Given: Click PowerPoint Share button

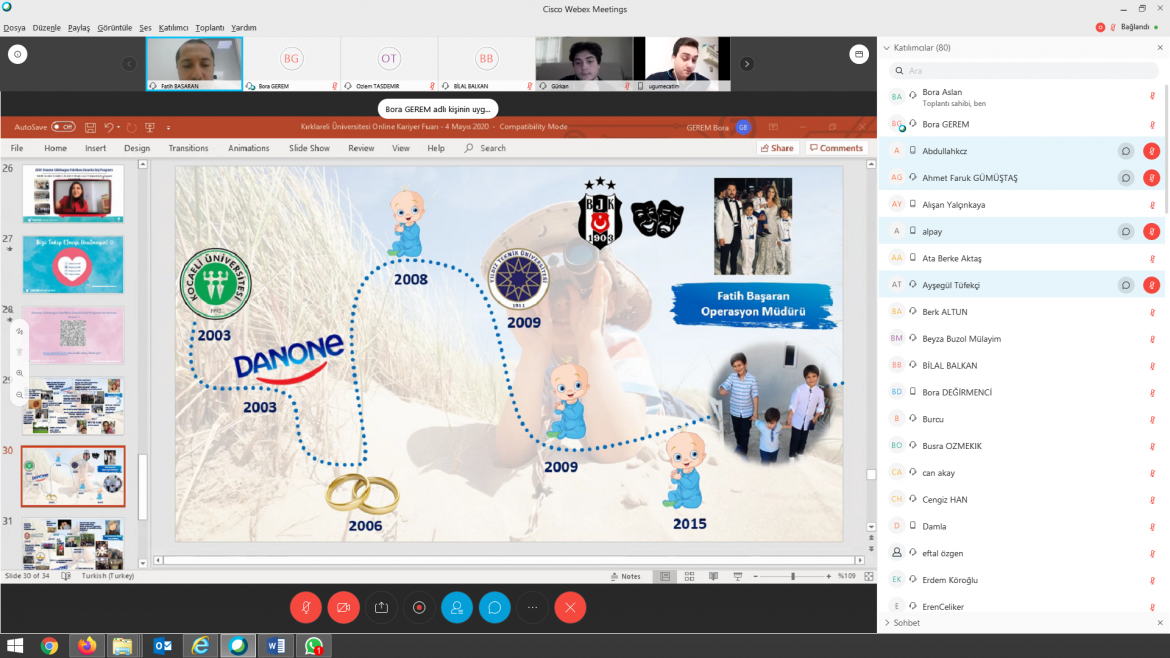Looking at the screenshot, I should (777, 148).
